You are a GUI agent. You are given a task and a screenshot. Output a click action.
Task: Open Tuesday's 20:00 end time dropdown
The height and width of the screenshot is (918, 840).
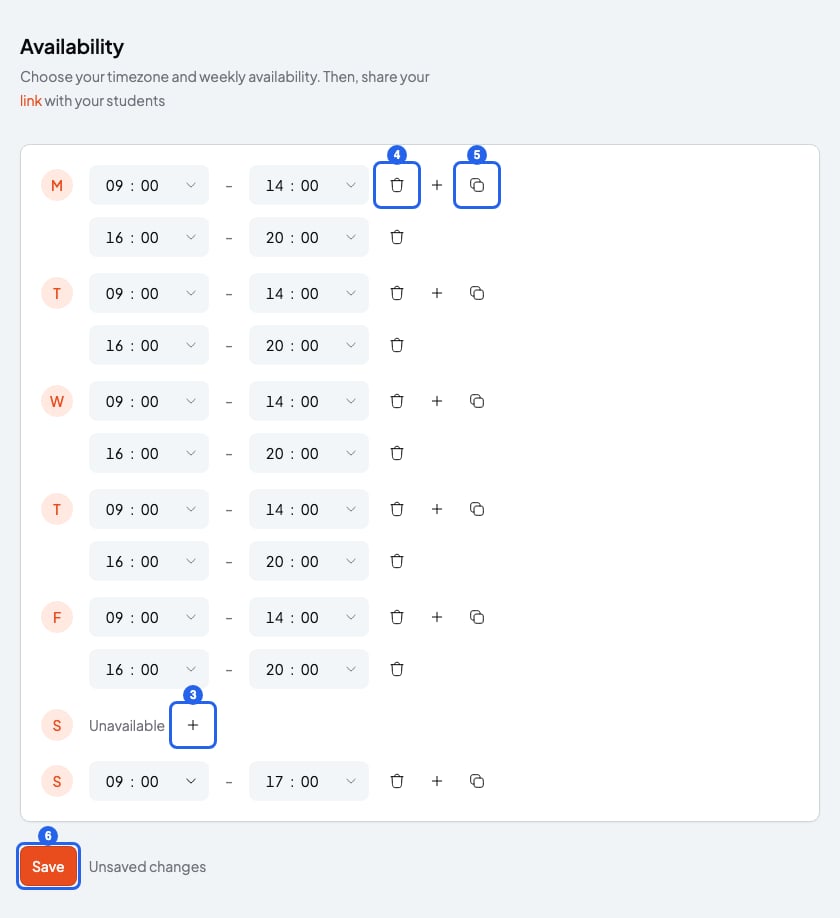click(x=308, y=345)
